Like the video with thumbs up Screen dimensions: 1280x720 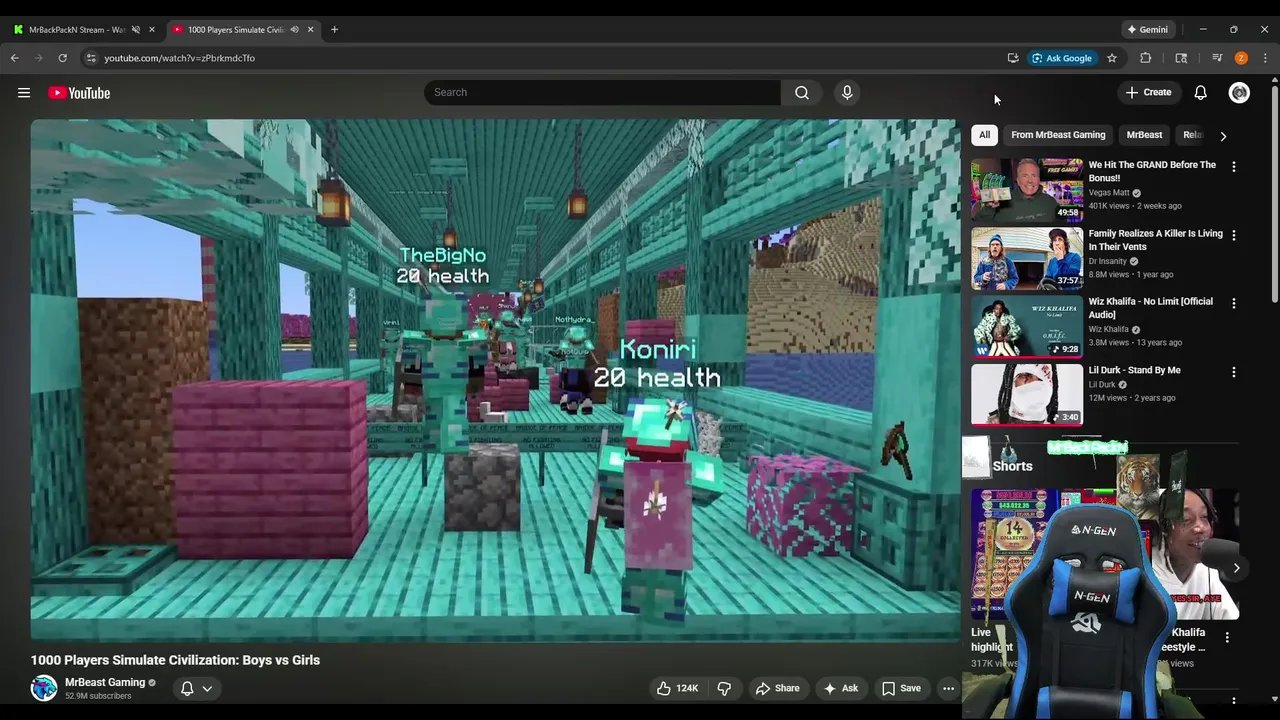coord(677,688)
